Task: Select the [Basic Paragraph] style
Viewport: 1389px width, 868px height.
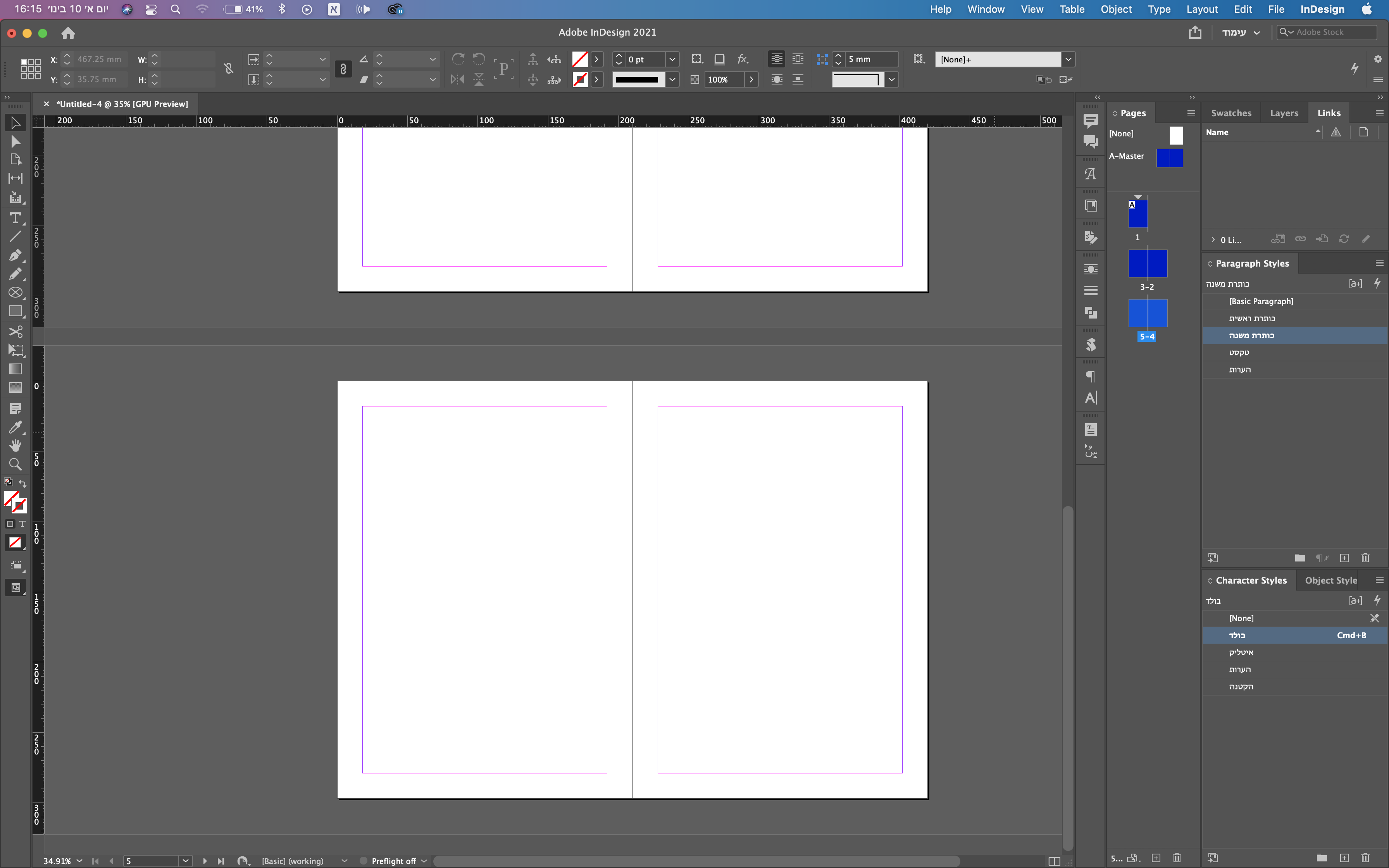Action: (x=1261, y=301)
